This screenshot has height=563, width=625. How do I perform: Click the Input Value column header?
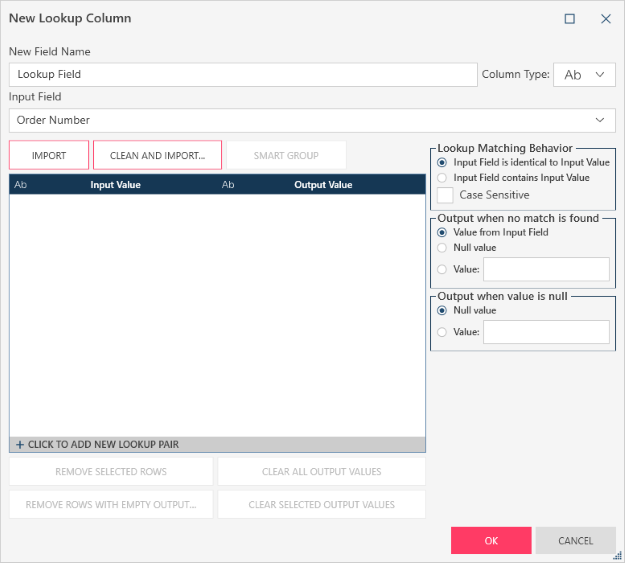click(x=115, y=185)
